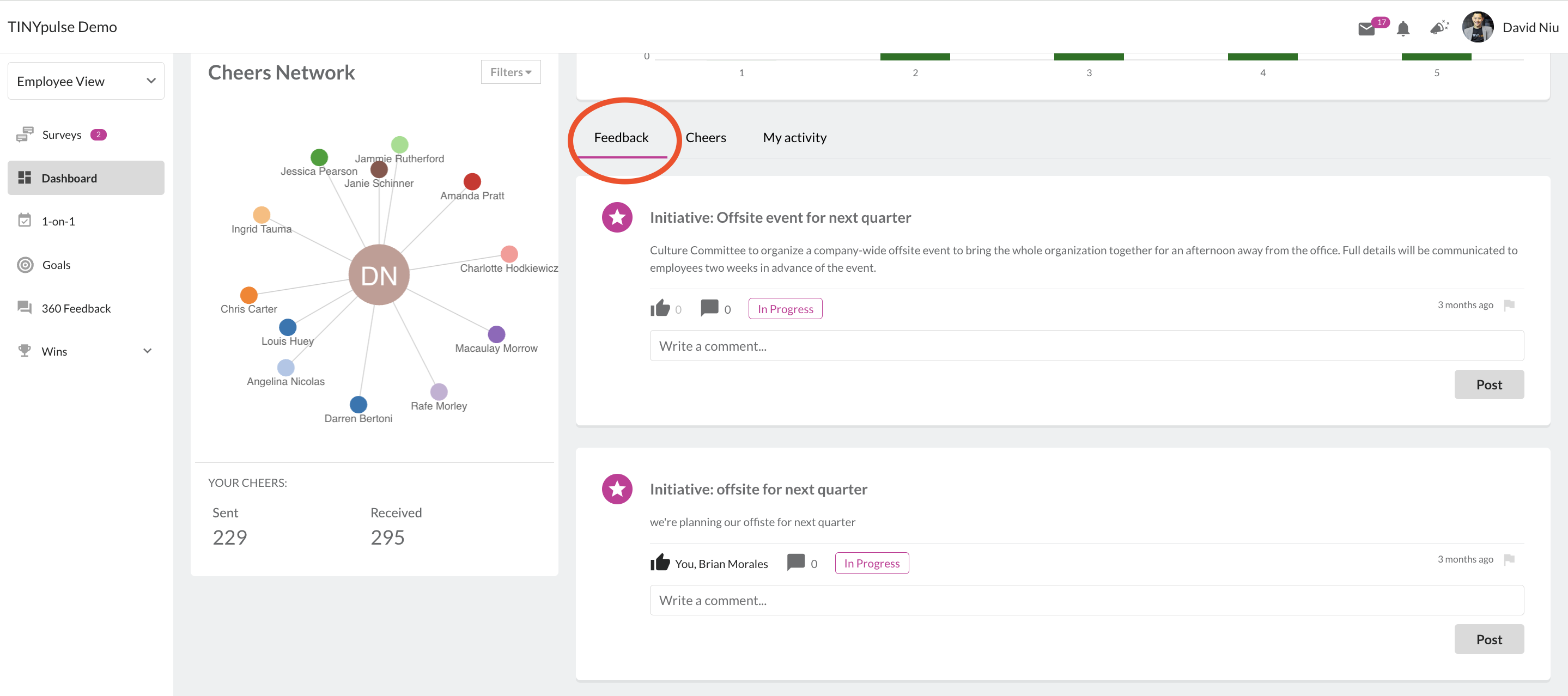The width and height of the screenshot is (1568, 696).
Task: Like the Offsite event initiative with thumbs up
Action: [x=660, y=308]
